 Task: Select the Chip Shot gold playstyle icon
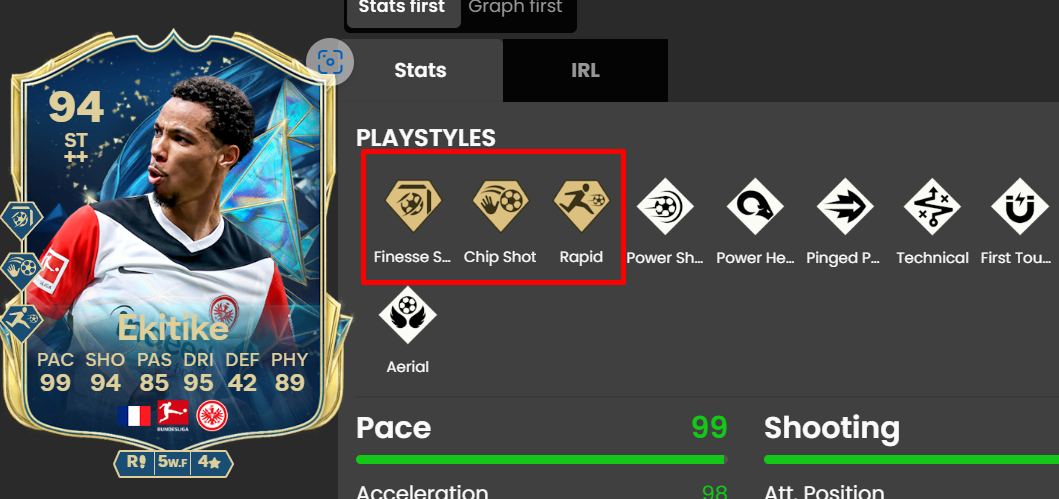pos(500,202)
